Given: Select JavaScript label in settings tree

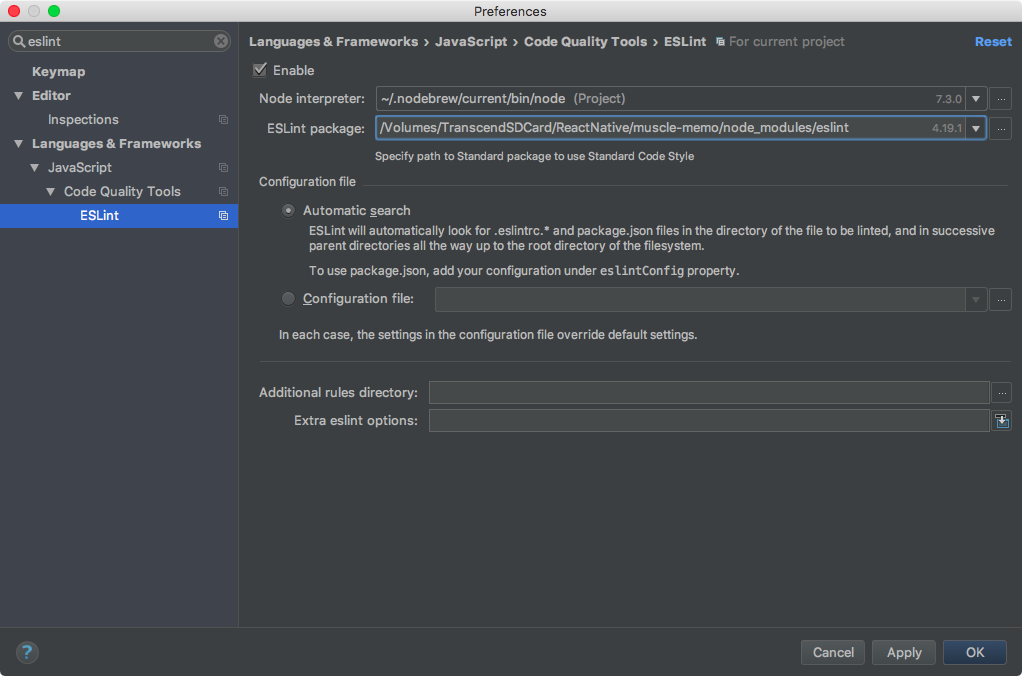Looking at the screenshot, I should pos(80,168).
